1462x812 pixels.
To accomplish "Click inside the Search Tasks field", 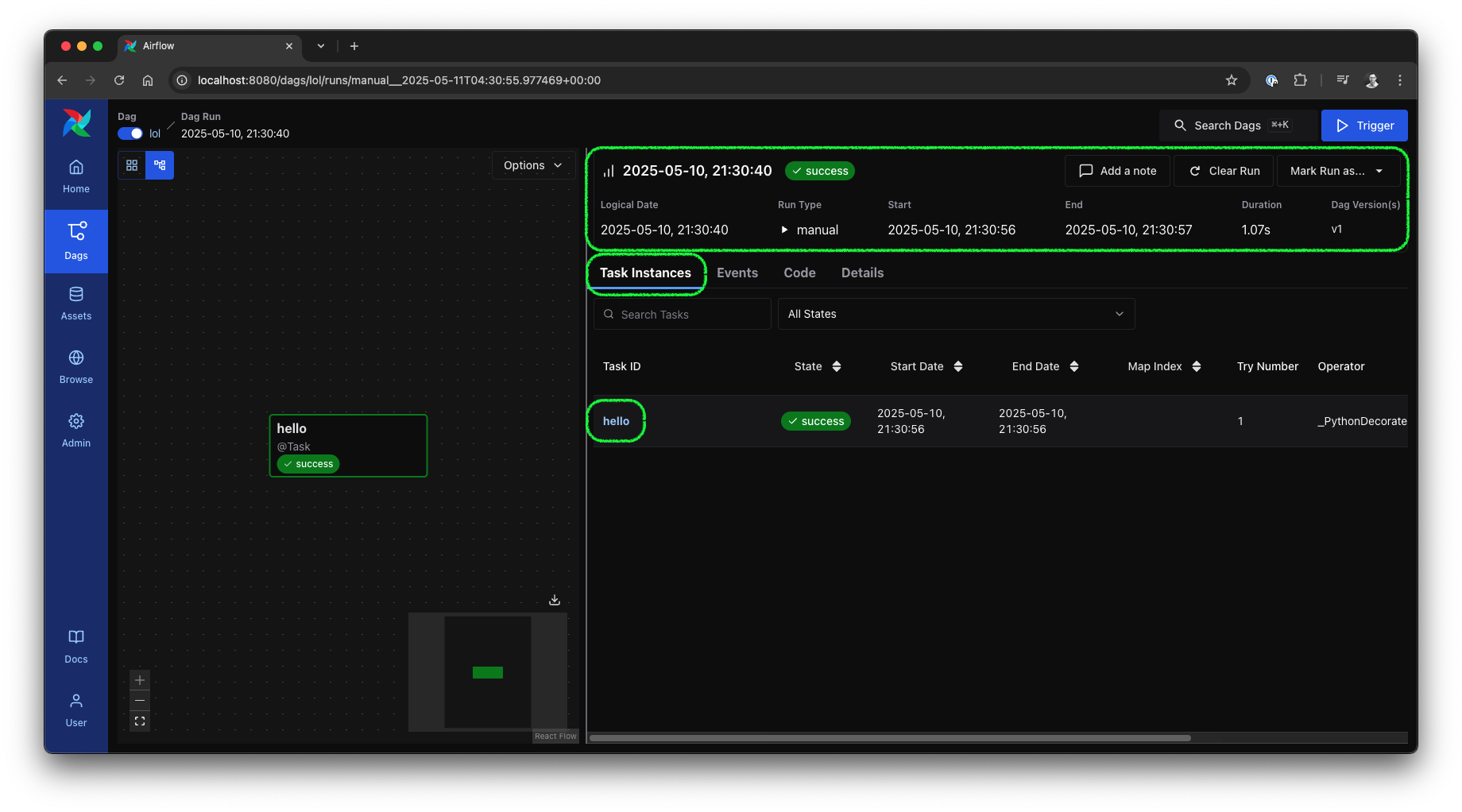I will coord(682,314).
